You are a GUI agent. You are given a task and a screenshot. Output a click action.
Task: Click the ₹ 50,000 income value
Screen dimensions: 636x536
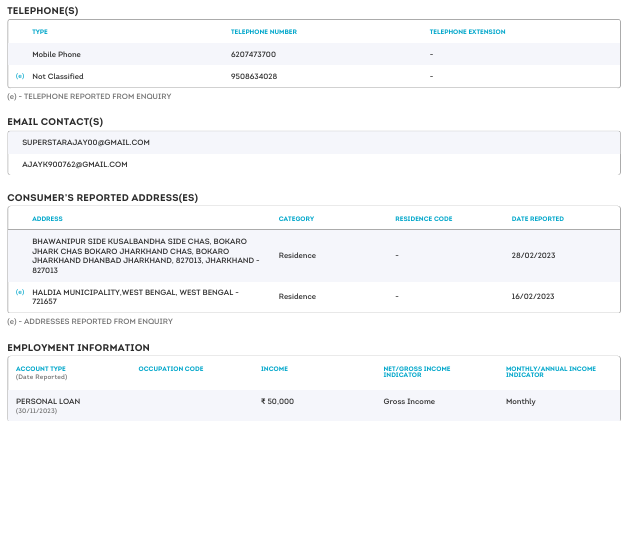(x=277, y=401)
